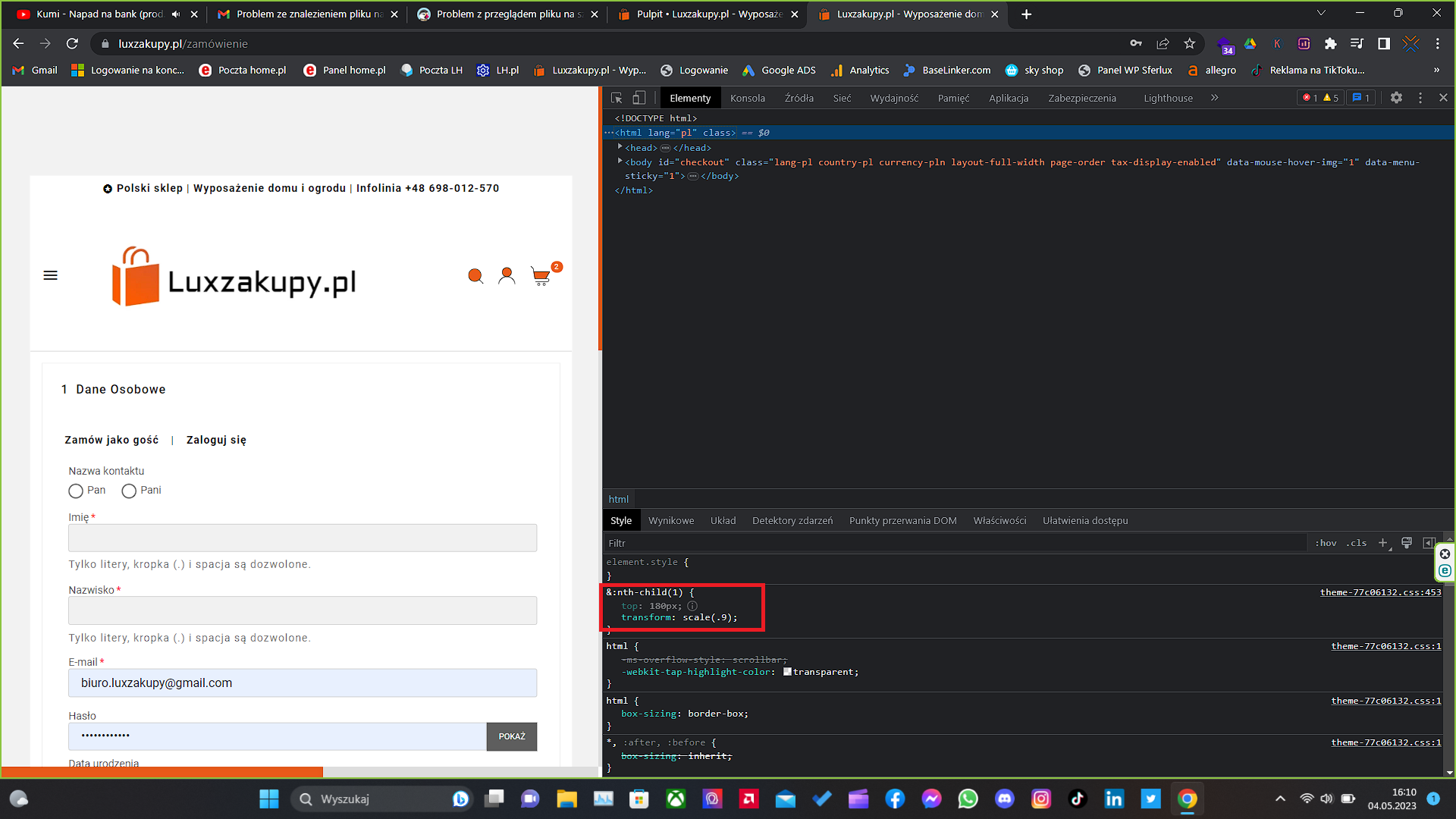
Task: Open the Wynikowe styles tab
Action: (x=670, y=520)
